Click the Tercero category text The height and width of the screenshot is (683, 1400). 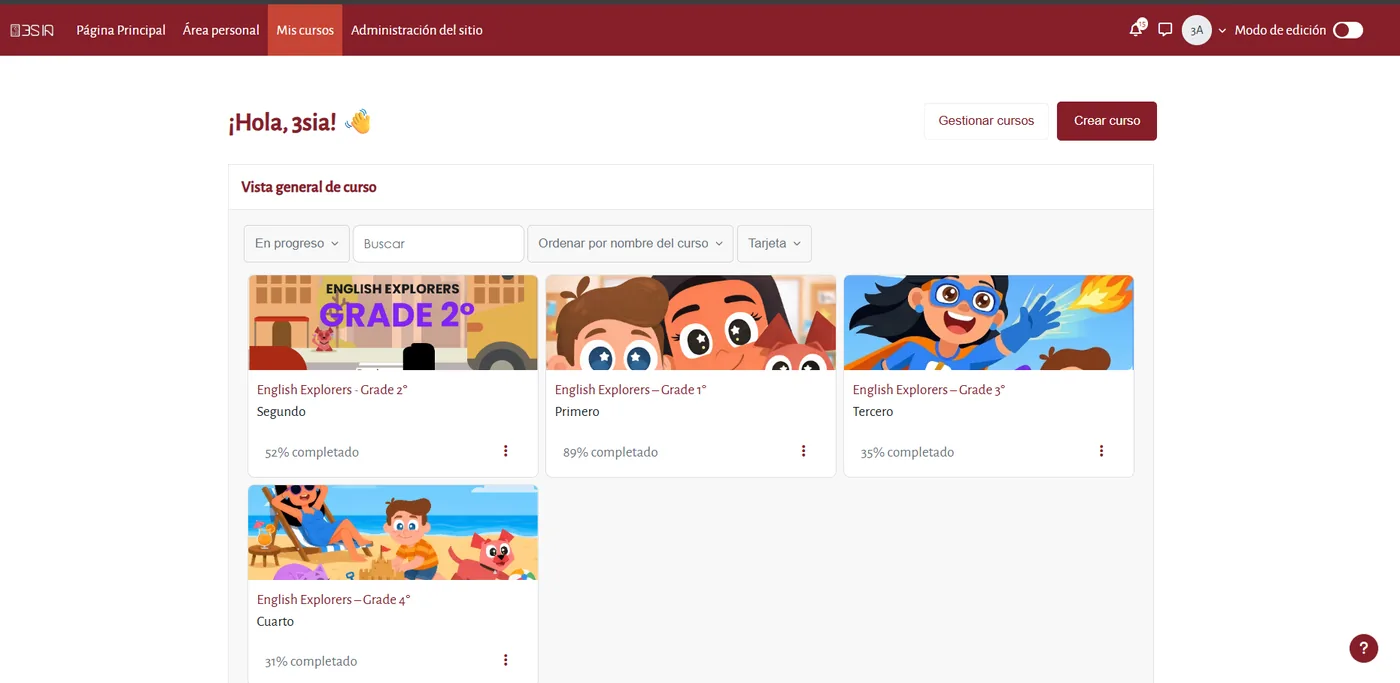(x=873, y=412)
